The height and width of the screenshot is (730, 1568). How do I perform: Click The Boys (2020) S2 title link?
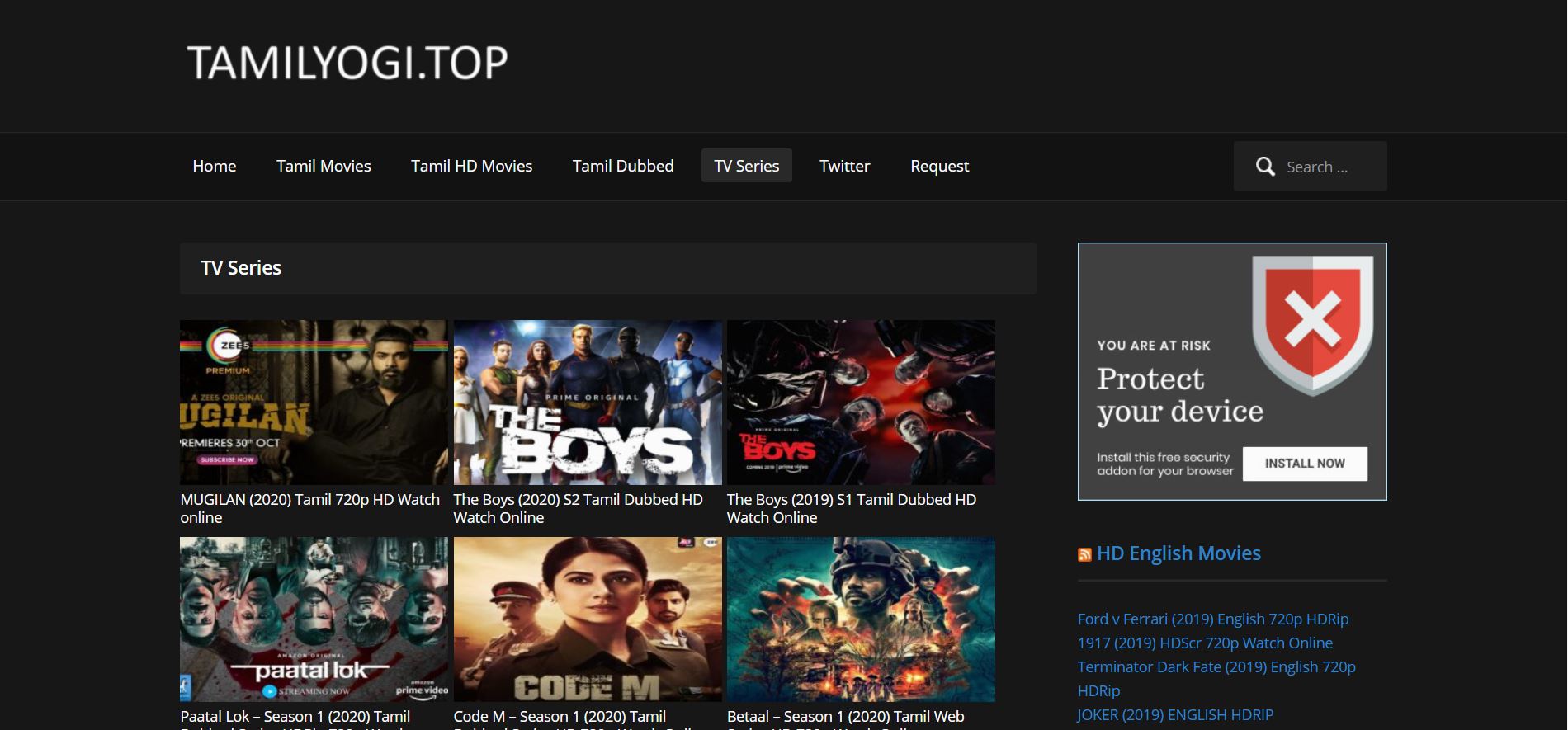(578, 508)
